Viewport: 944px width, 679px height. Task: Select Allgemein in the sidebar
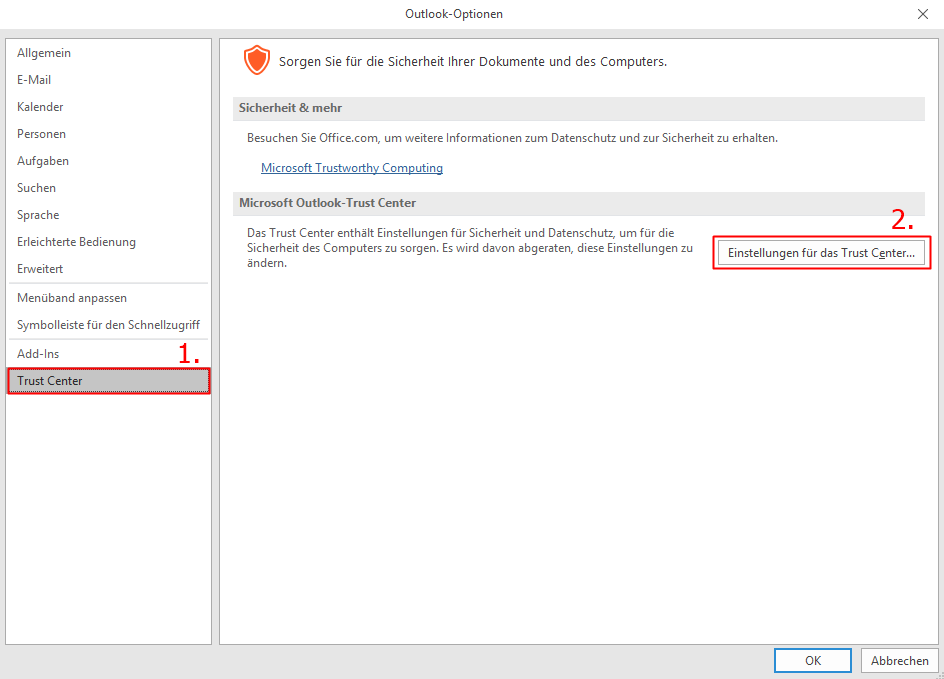44,53
